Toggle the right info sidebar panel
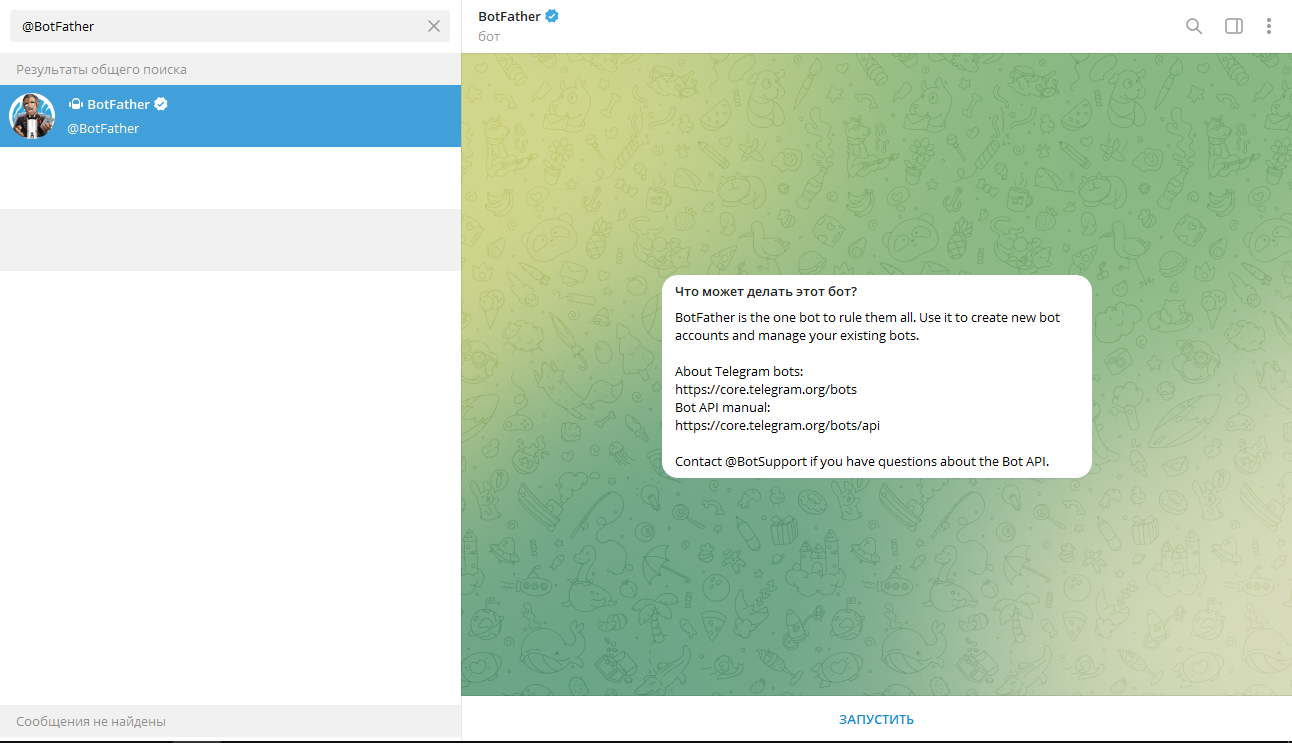This screenshot has height=749, width=1292. (x=1233, y=26)
